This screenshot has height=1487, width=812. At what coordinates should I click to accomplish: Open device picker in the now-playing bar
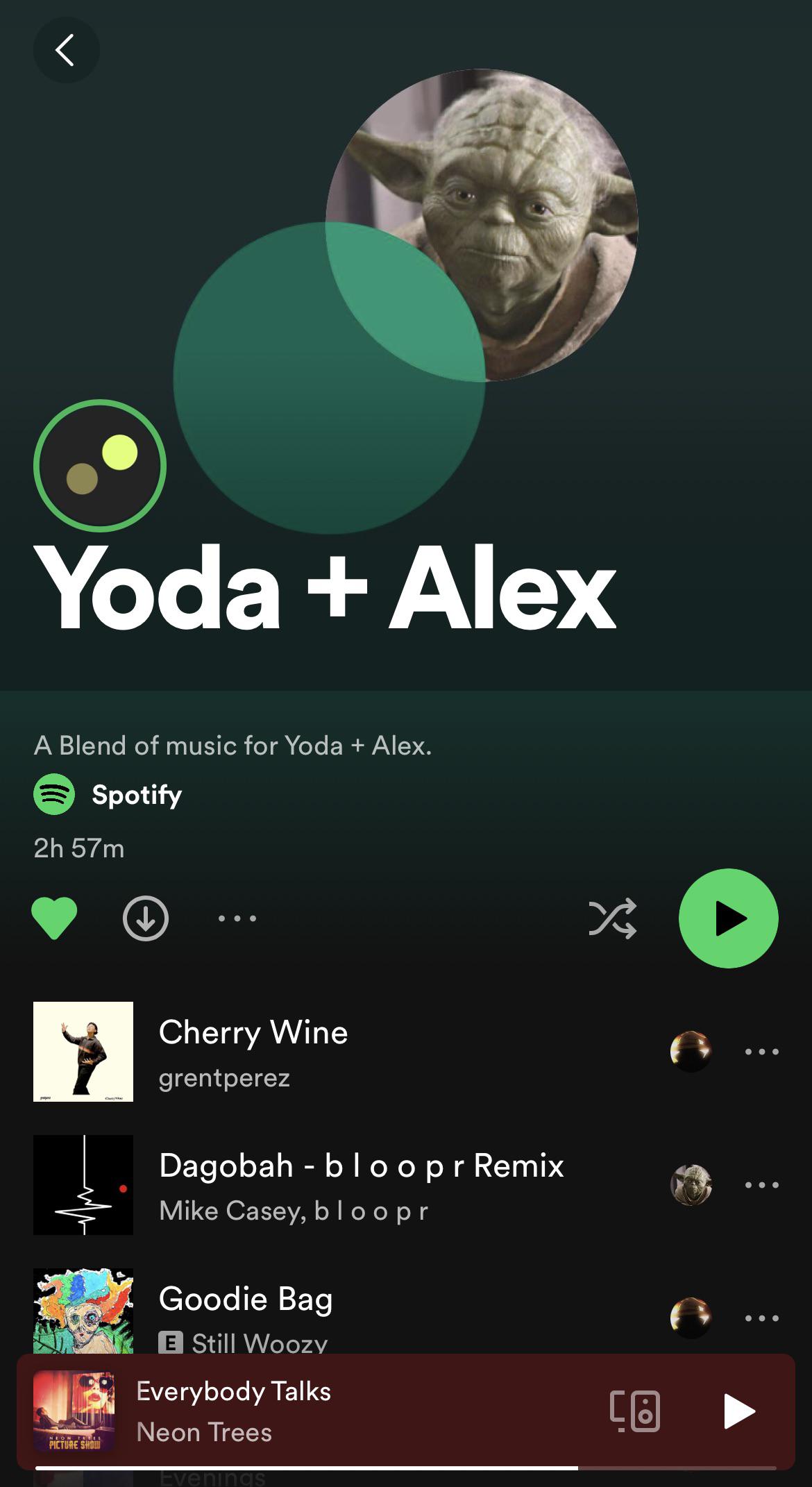click(635, 1411)
